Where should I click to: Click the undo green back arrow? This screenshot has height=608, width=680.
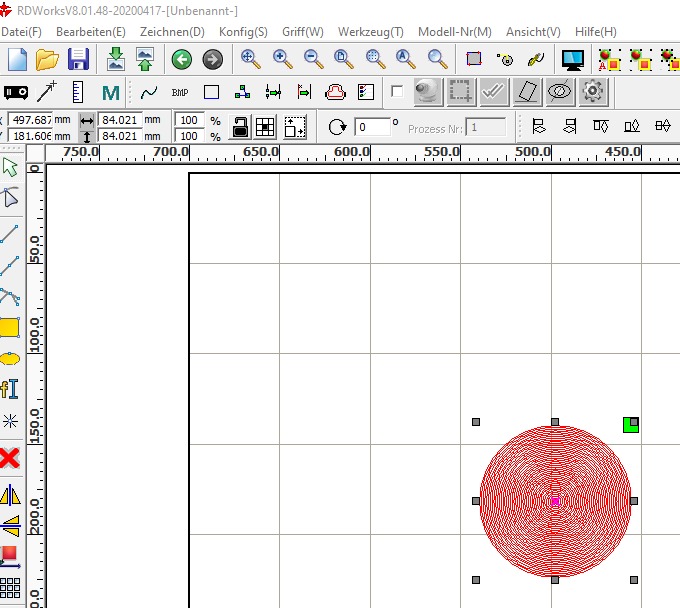click(181, 60)
